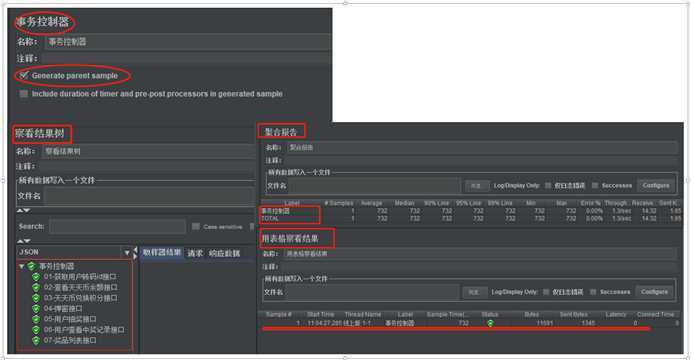The image size is (691, 360).
Task: Click the green shield icon beside 04-弹窗接口
Action: 36,309
